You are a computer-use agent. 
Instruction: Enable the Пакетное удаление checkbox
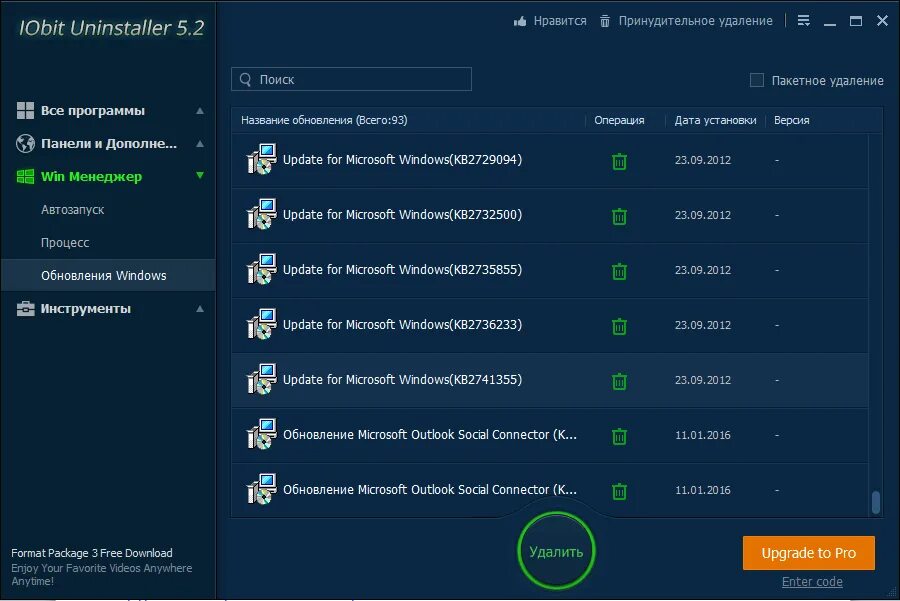[757, 80]
